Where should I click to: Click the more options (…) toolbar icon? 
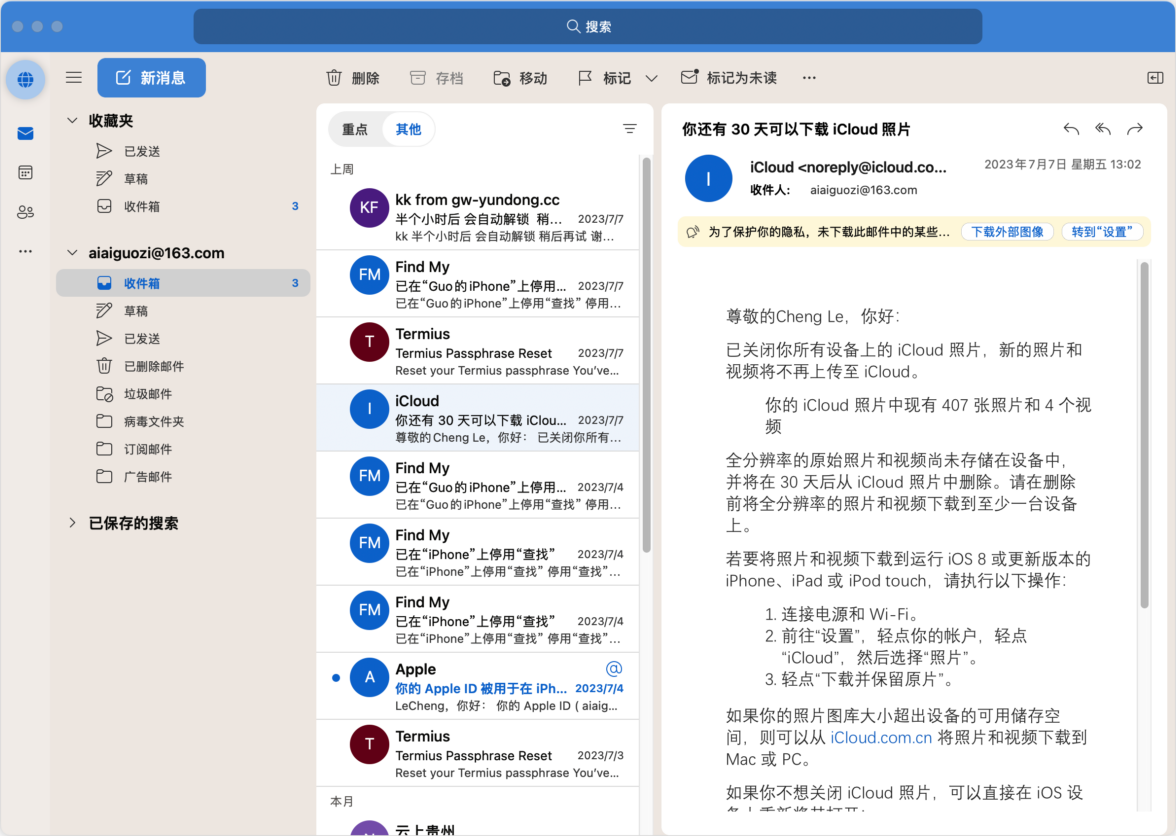pos(809,77)
